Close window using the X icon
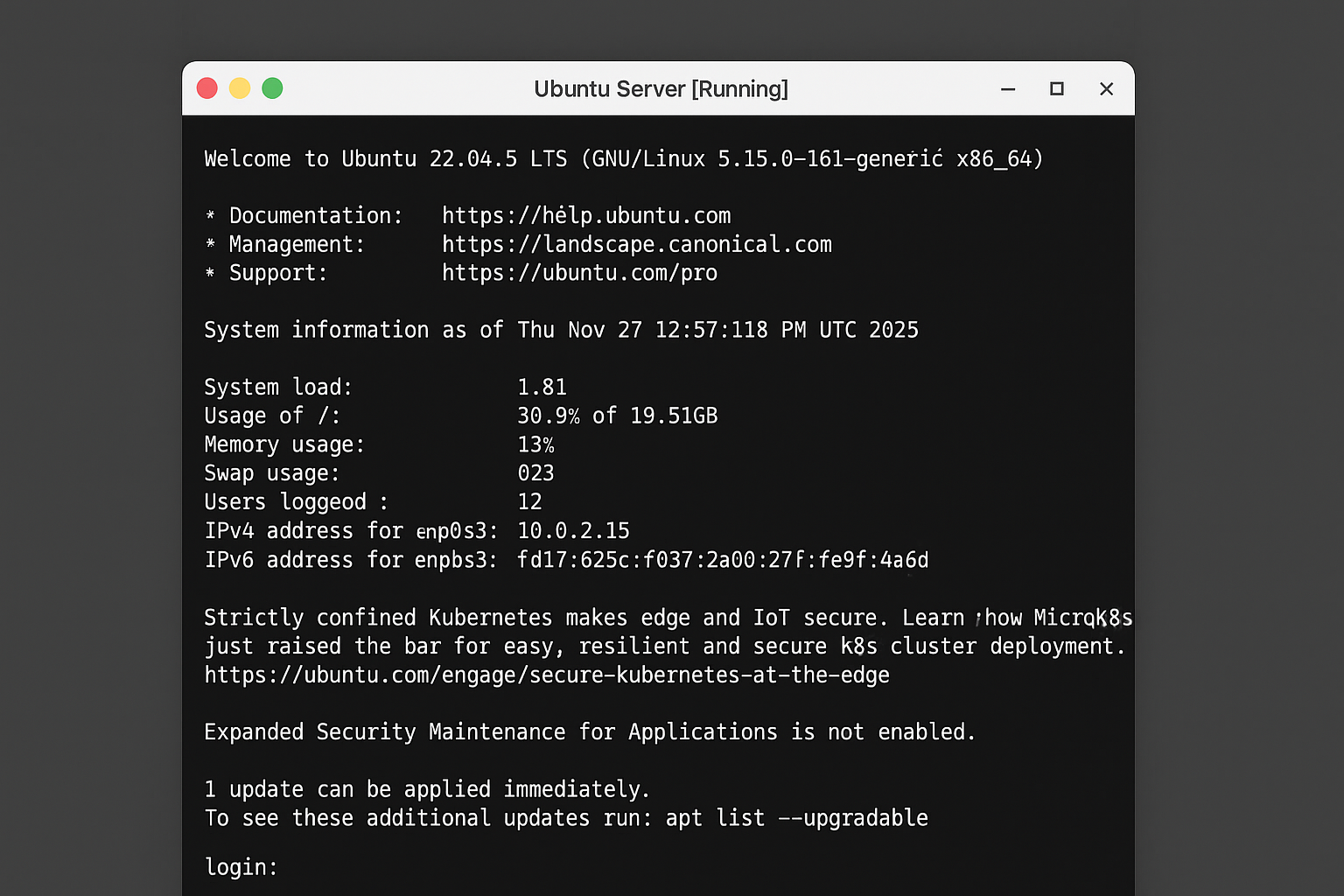 tap(1107, 88)
